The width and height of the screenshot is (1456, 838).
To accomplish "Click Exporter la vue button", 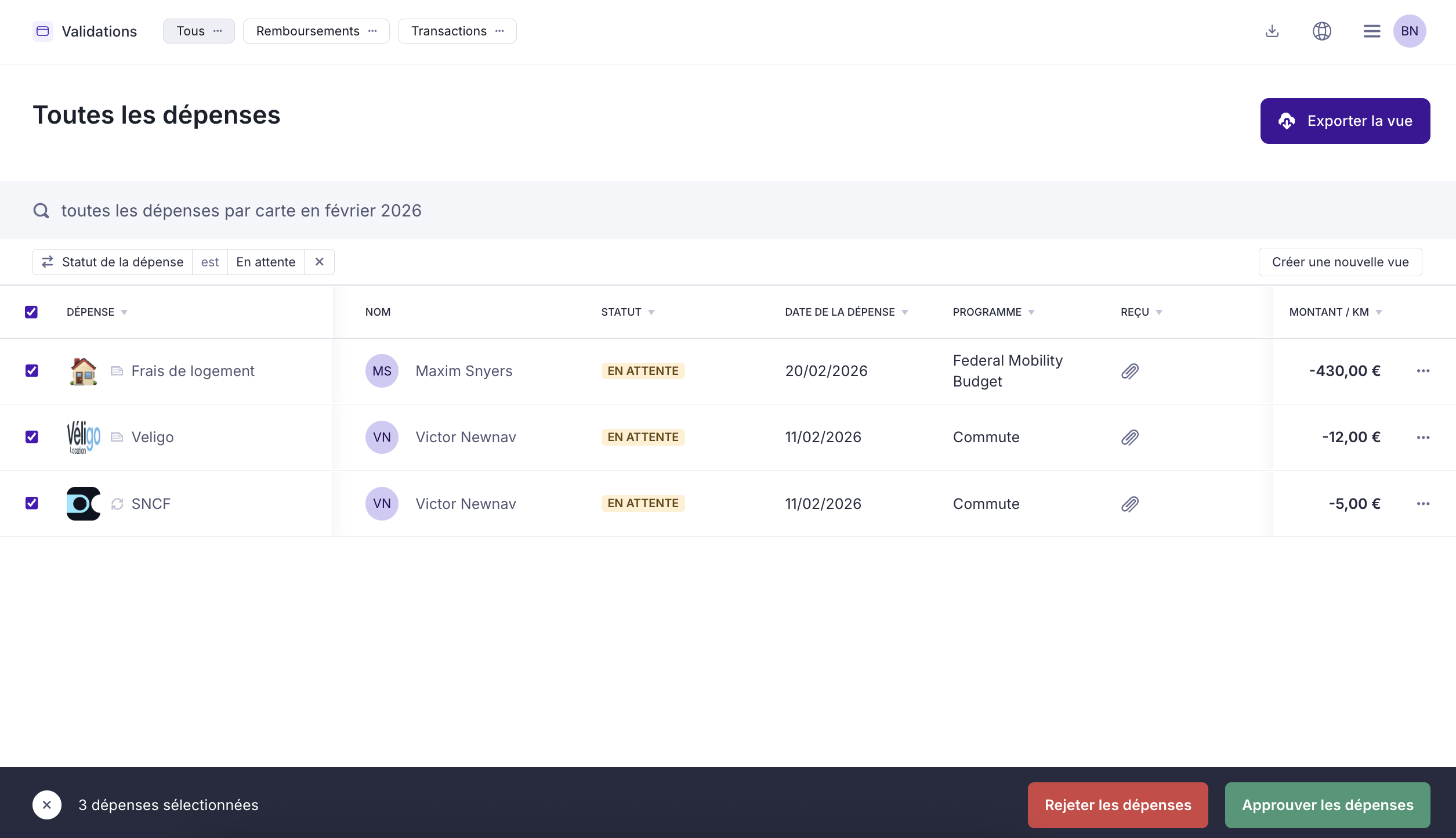I will pyautogui.click(x=1345, y=121).
